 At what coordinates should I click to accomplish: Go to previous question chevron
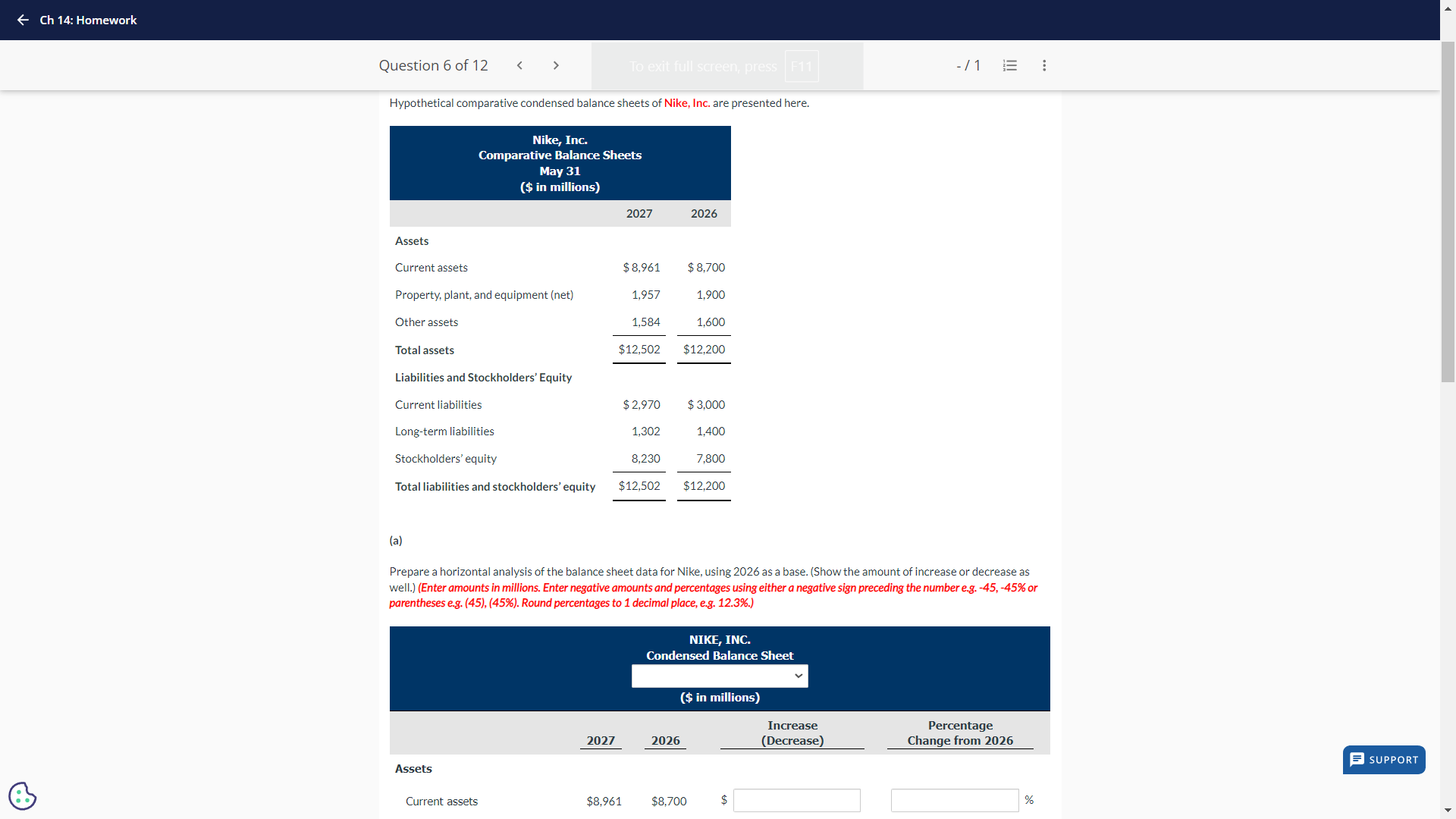[x=519, y=65]
